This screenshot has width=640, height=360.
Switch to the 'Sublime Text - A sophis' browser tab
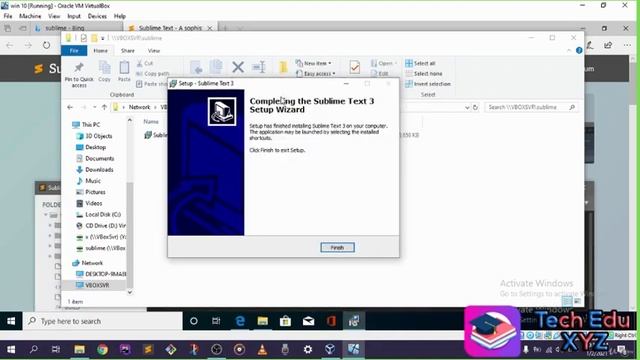pyautogui.click(x=170, y=28)
